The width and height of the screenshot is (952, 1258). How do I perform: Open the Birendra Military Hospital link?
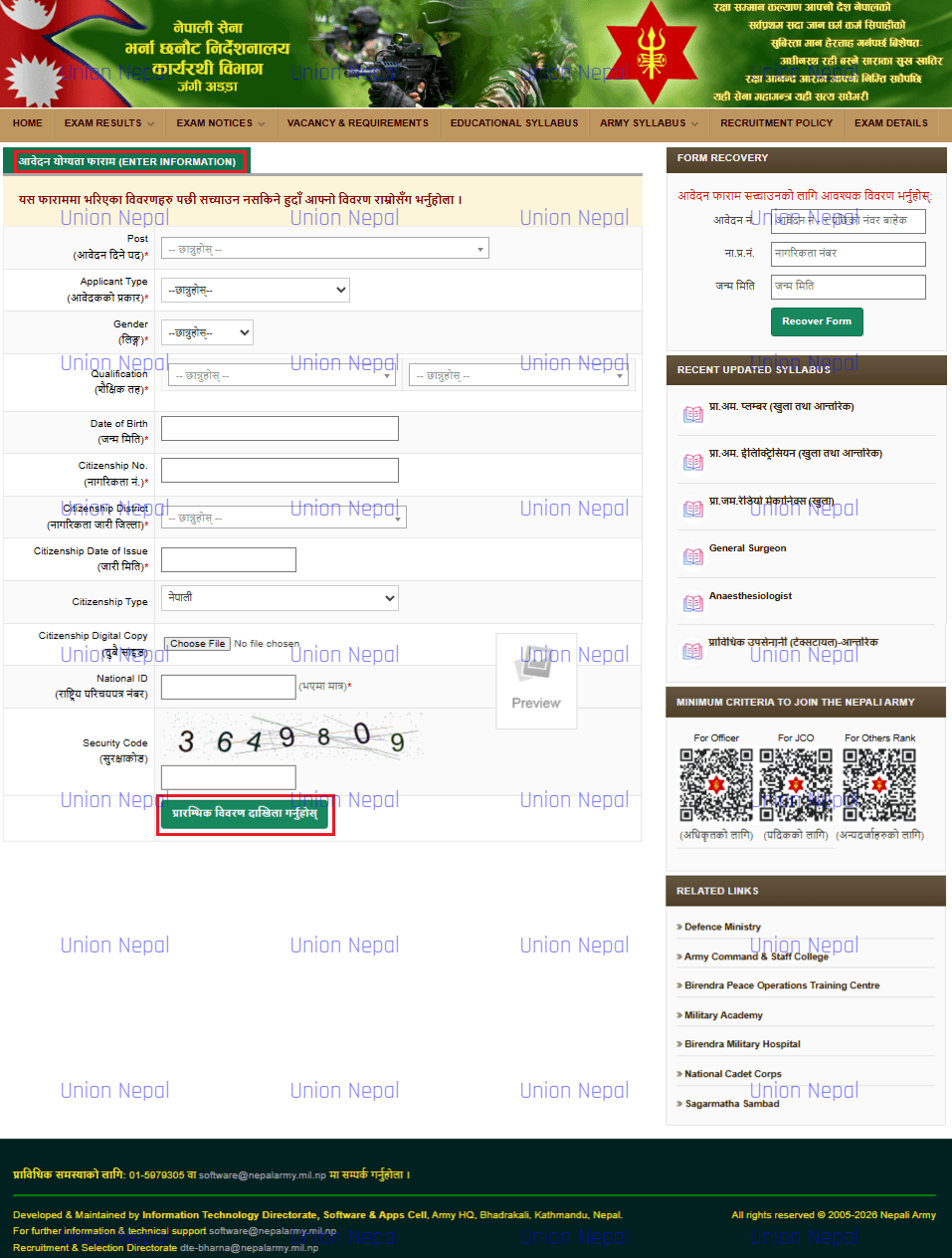(x=742, y=1044)
